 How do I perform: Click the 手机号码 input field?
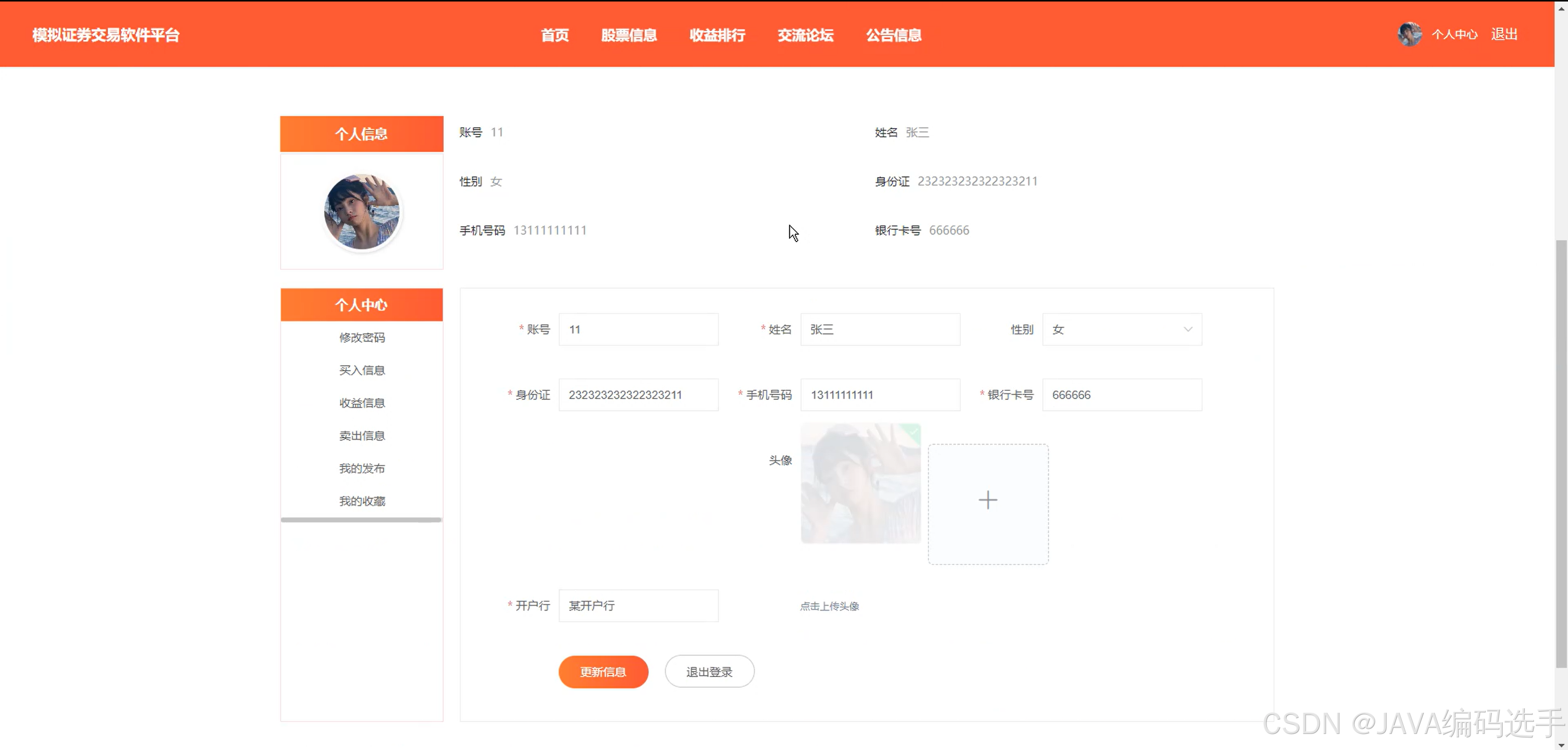tap(880, 395)
